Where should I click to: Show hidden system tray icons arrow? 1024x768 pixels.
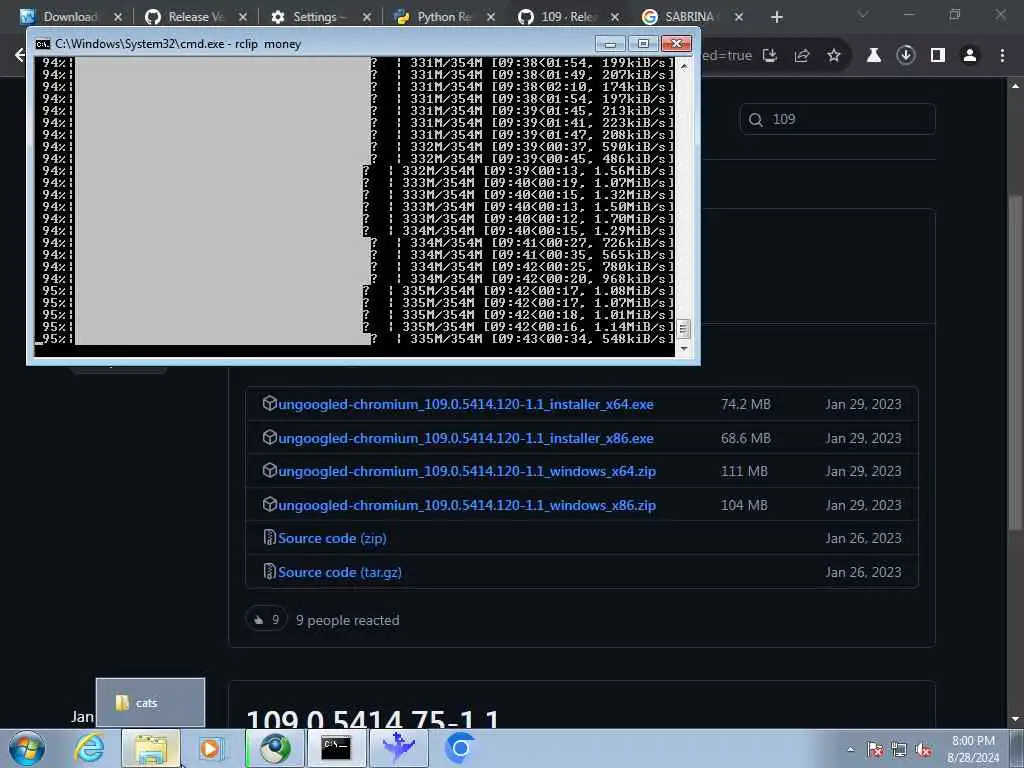(x=850, y=749)
